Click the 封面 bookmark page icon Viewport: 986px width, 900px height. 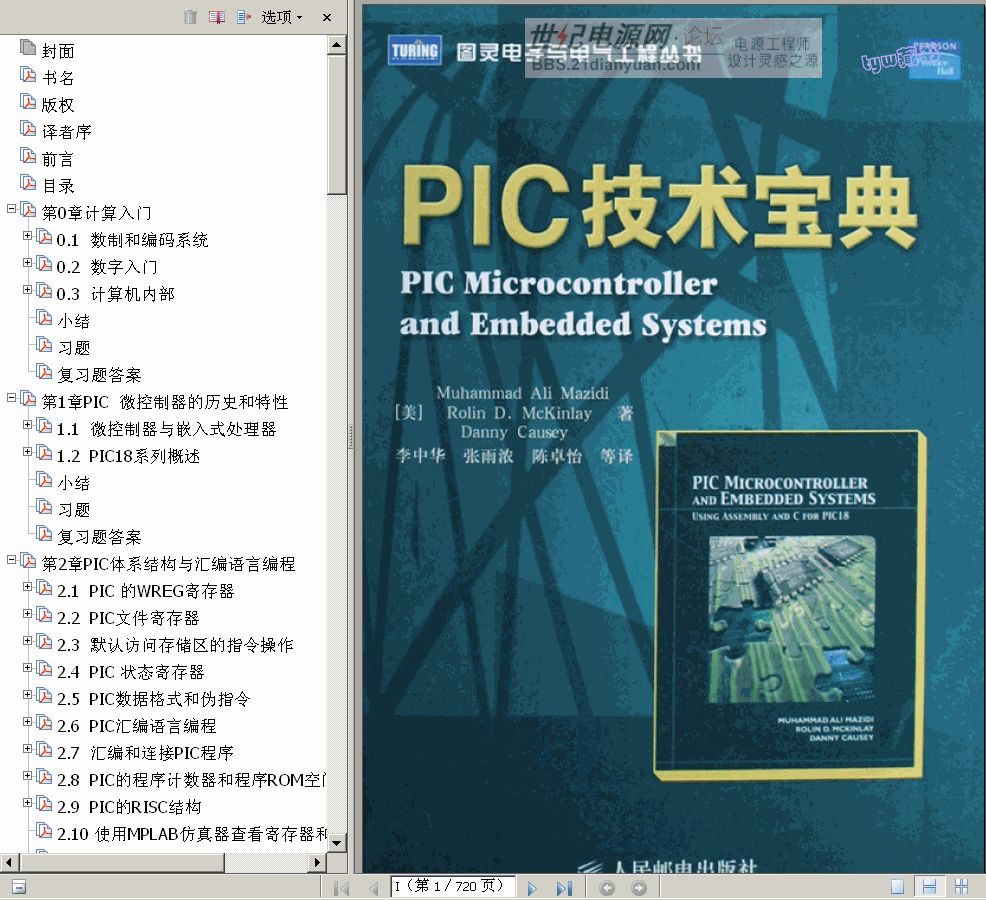[28, 47]
